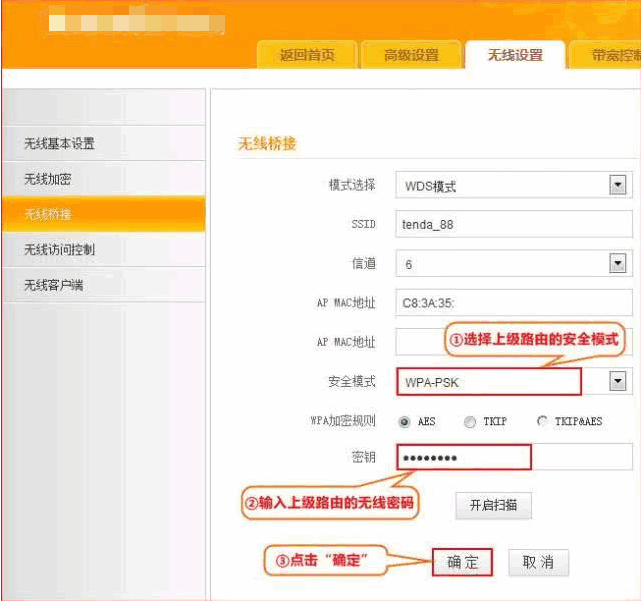Expand the 模式选择 dropdown showing WDS模式
Viewport: 642px width, 602px height.
pyautogui.click(x=617, y=185)
